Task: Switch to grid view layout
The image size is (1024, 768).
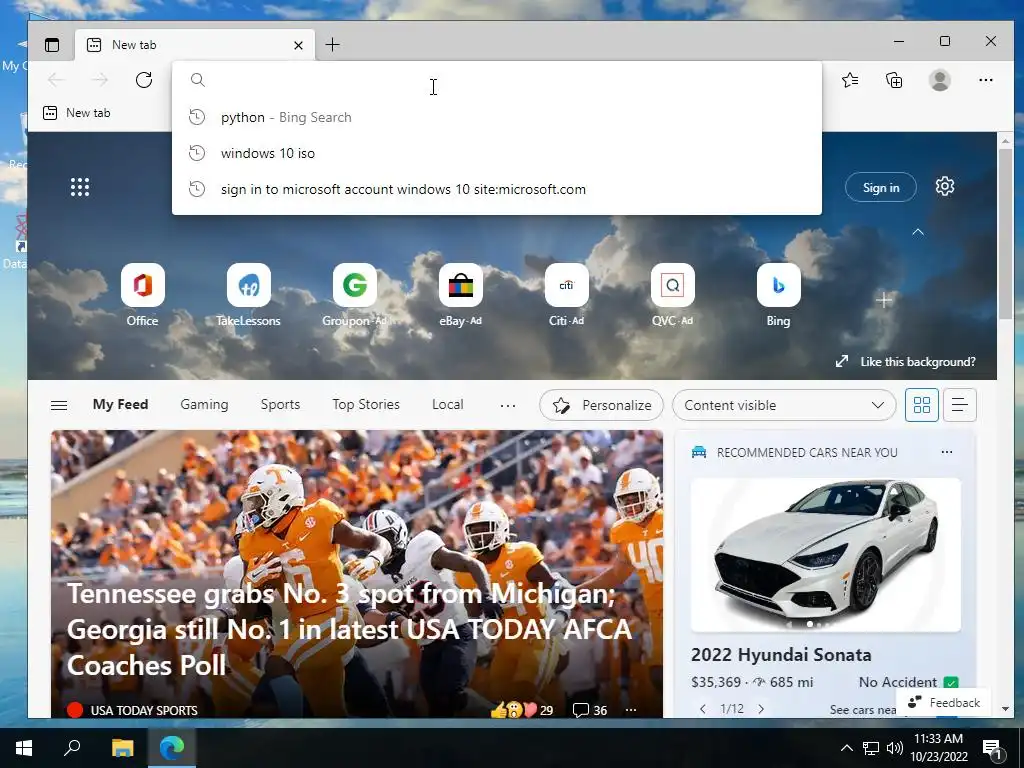Action: [921, 405]
